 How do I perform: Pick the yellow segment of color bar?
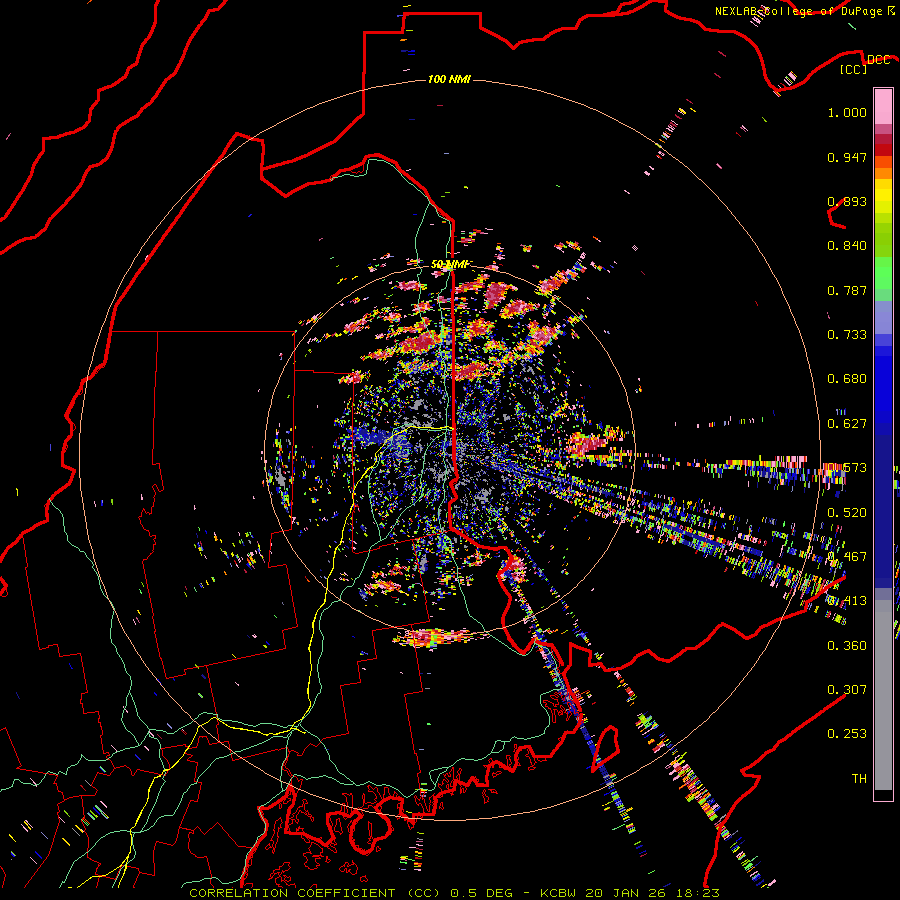point(883,197)
